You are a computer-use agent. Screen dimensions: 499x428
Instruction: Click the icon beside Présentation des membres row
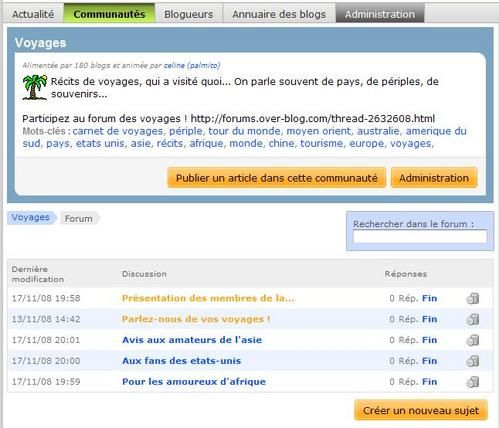click(x=473, y=298)
